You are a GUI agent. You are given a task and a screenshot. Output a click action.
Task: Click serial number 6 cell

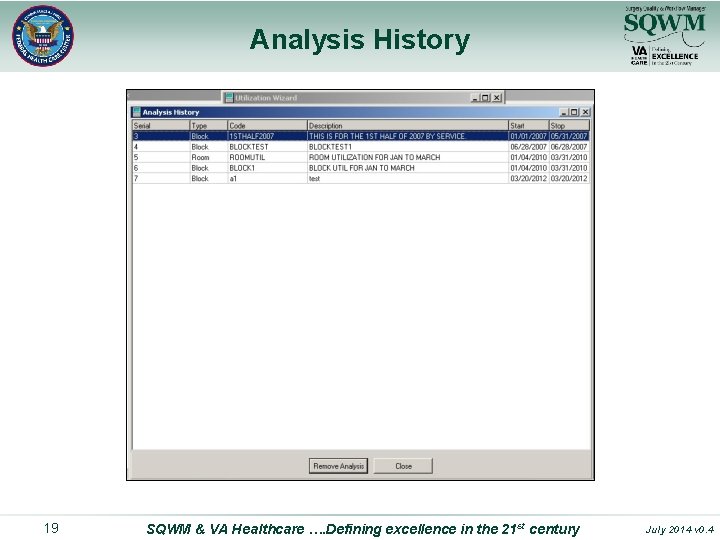click(x=161, y=168)
